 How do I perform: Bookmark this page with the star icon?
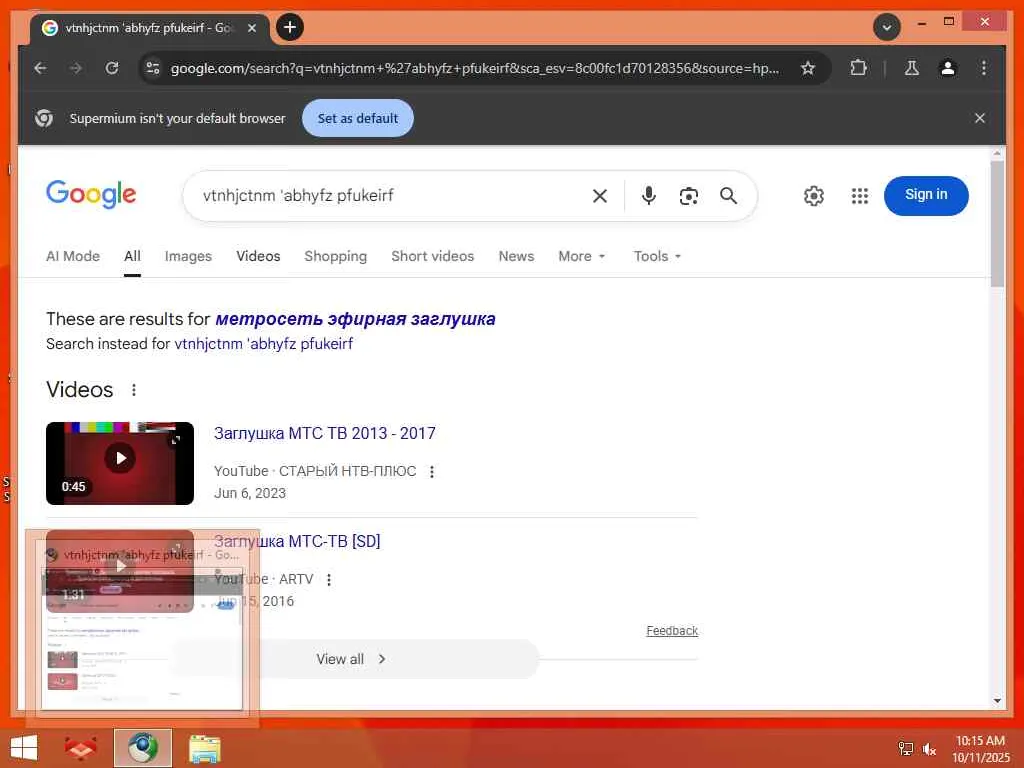point(808,68)
